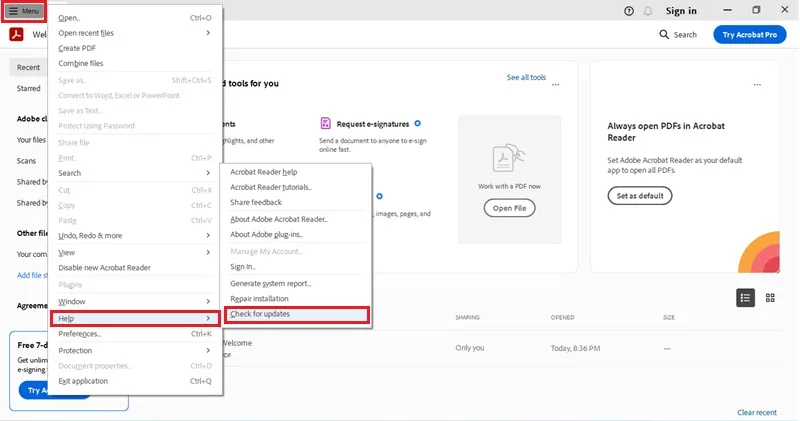Sort by the SIZE column header
The width and height of the screenshot is (800, 421).
(x=668, y=317)
